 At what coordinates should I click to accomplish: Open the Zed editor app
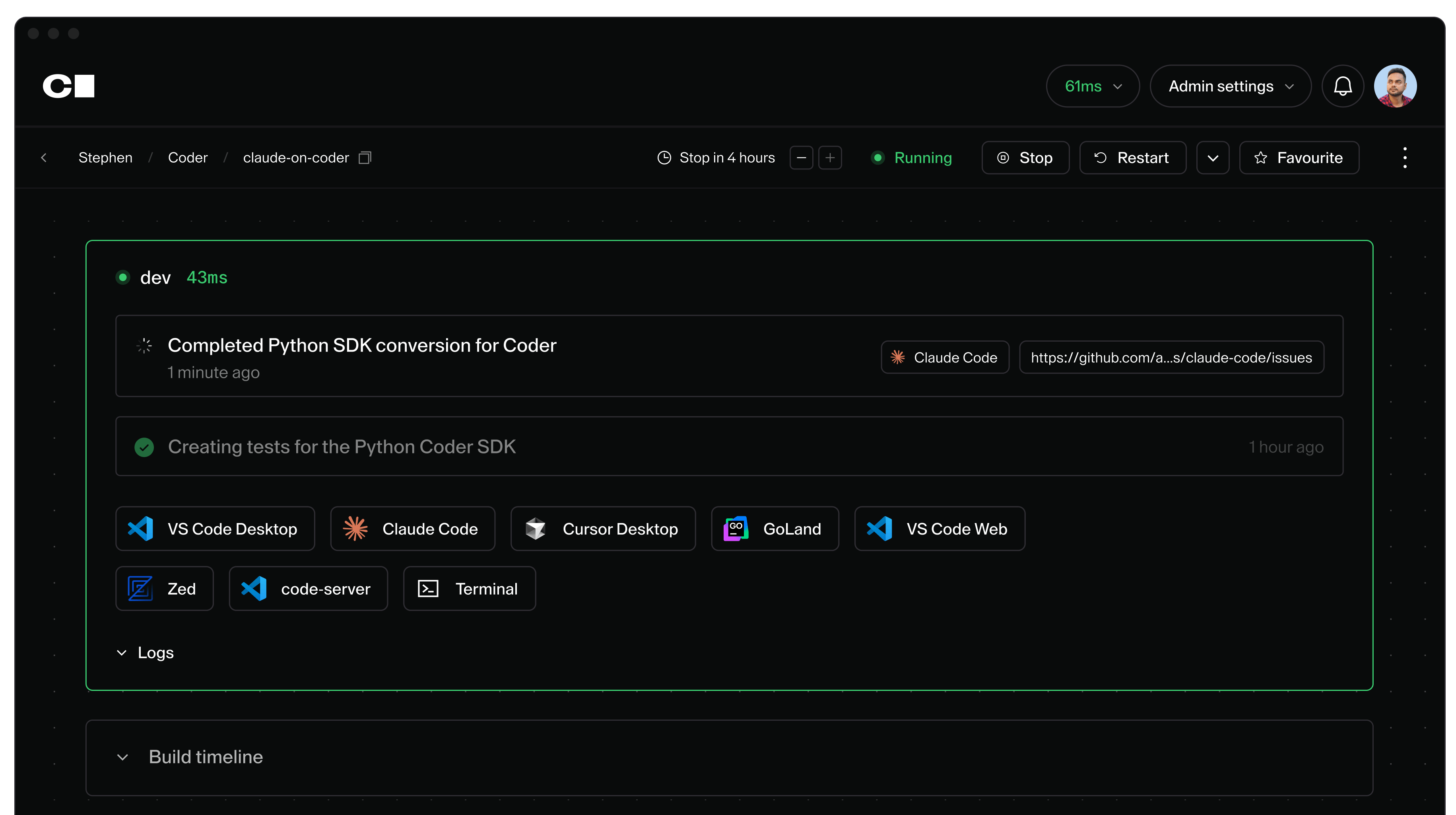[164, 589]
